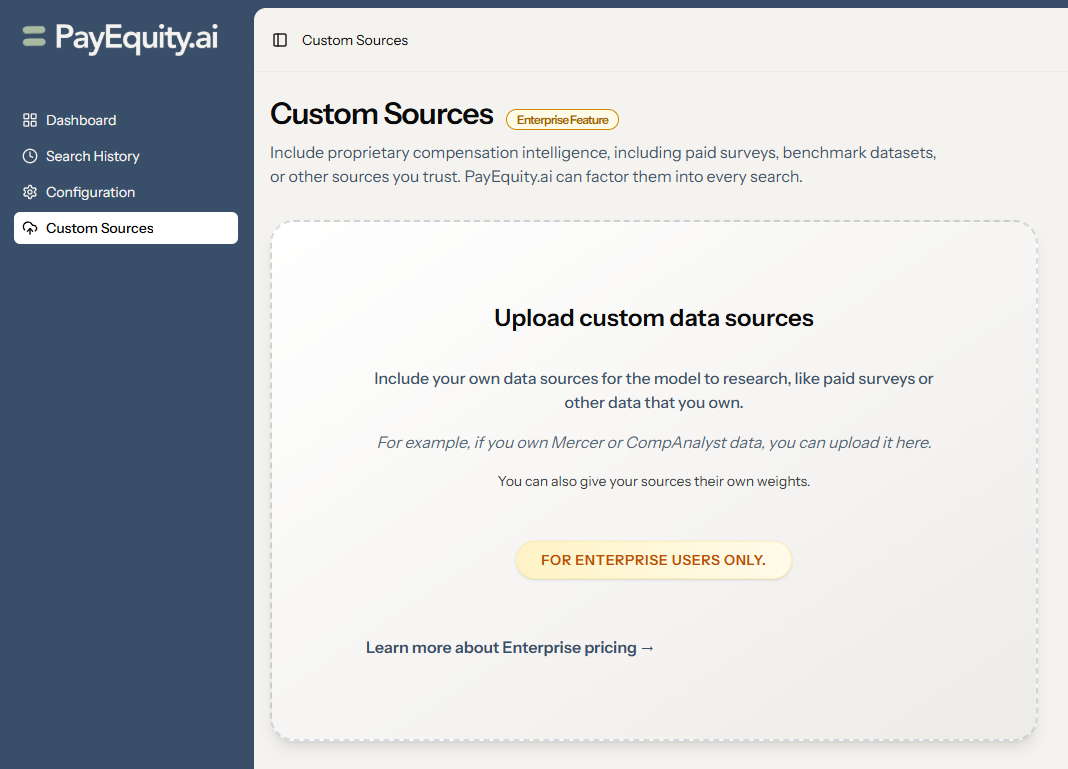Click the PayEquity.ai logo mark
1068x769 pixels.
pos(32,39)
